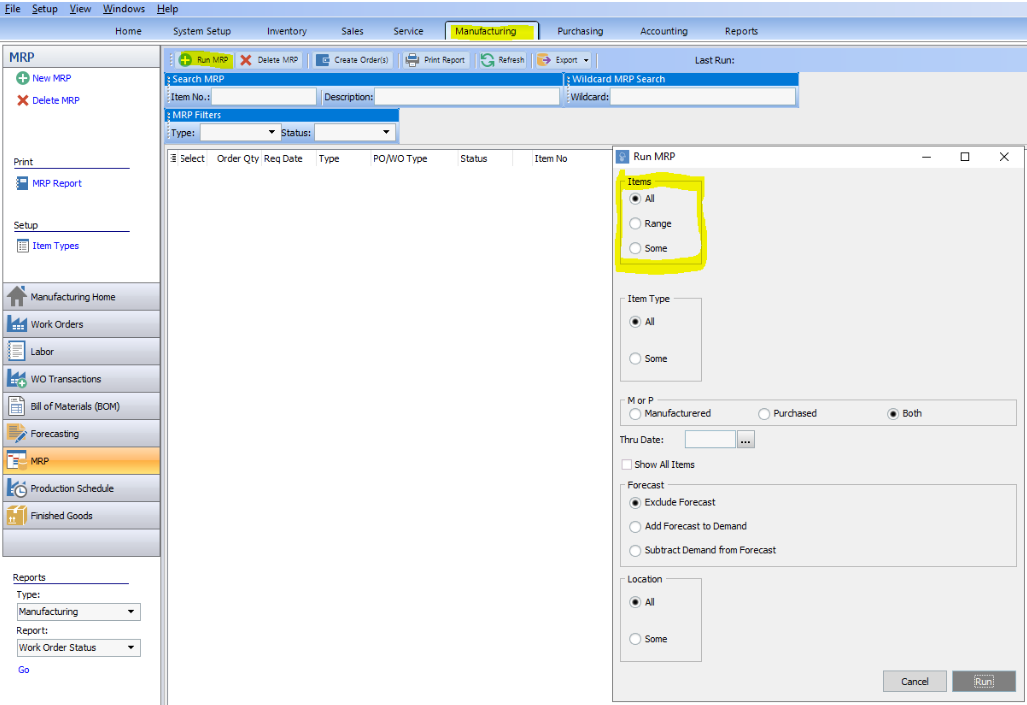Open the Setup menu
Image resolution: width=1027 pixels, height=705 pixels.
click(45, 9)
